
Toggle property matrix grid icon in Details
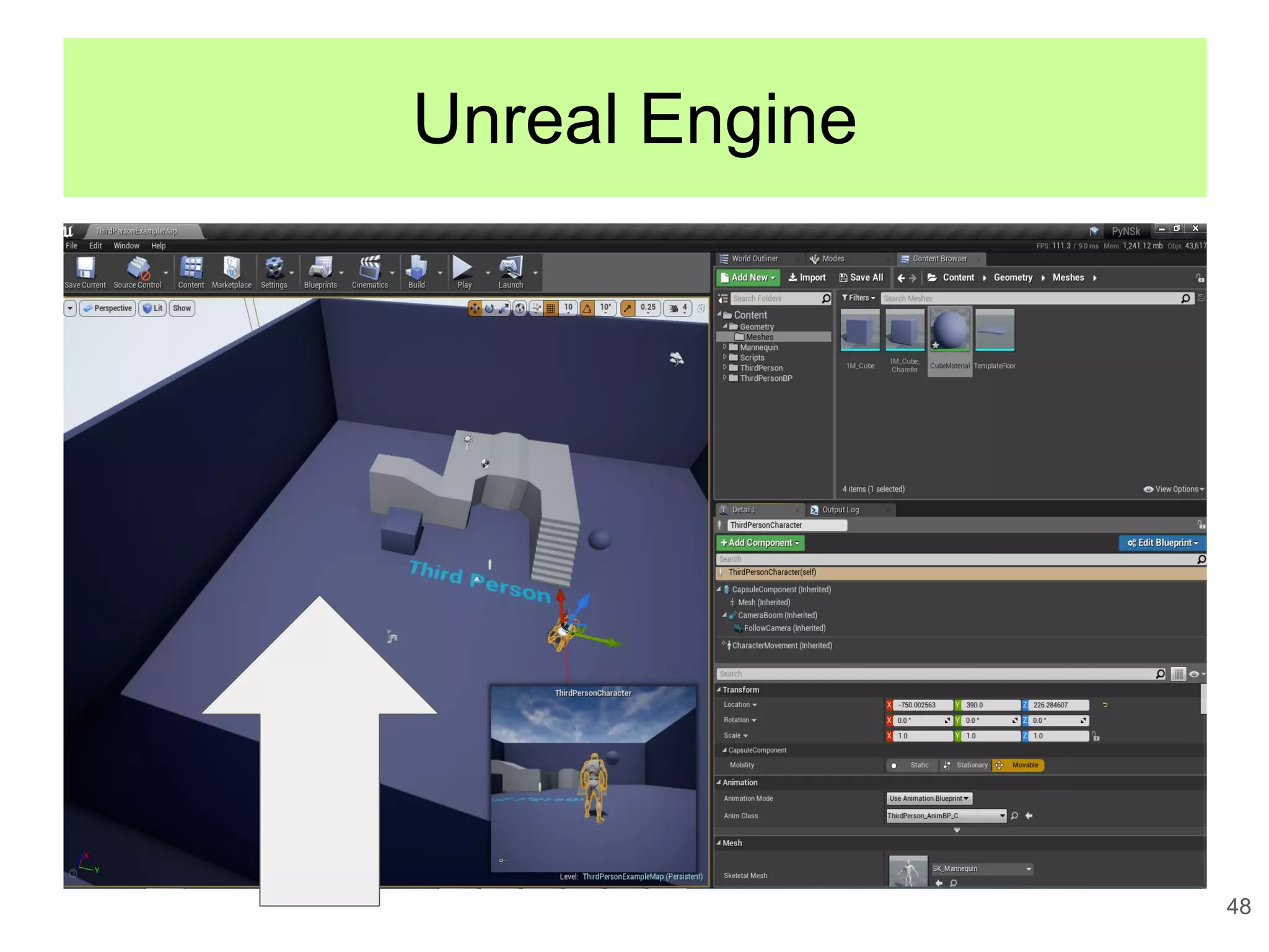tap(1179, 674)
